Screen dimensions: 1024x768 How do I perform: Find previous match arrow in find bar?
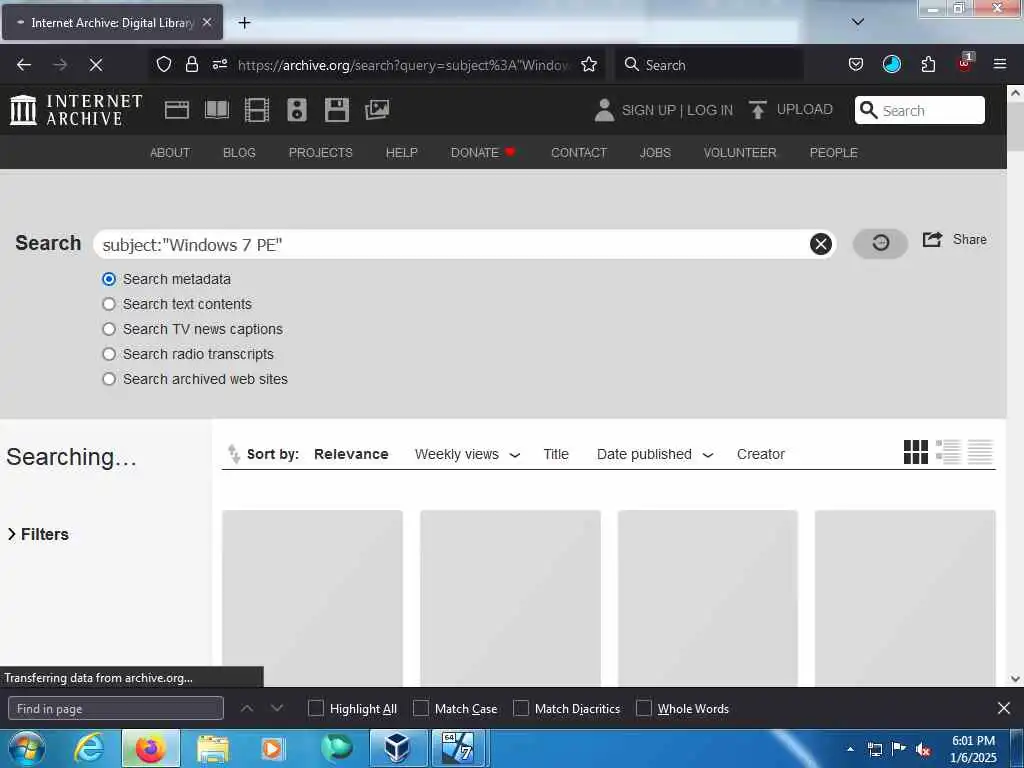tap(247, 708)
